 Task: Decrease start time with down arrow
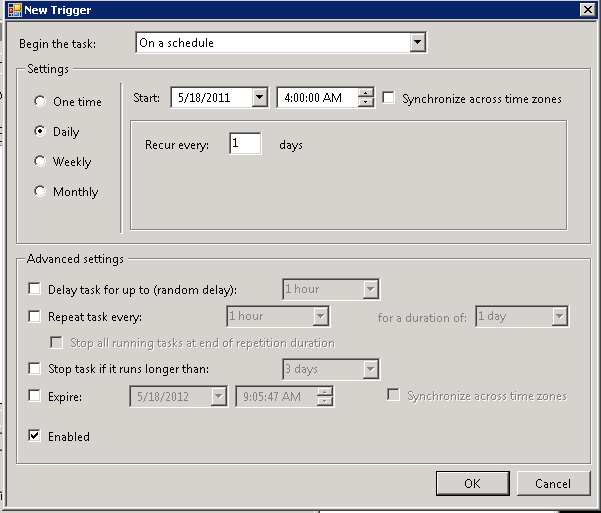click(366, 103)
